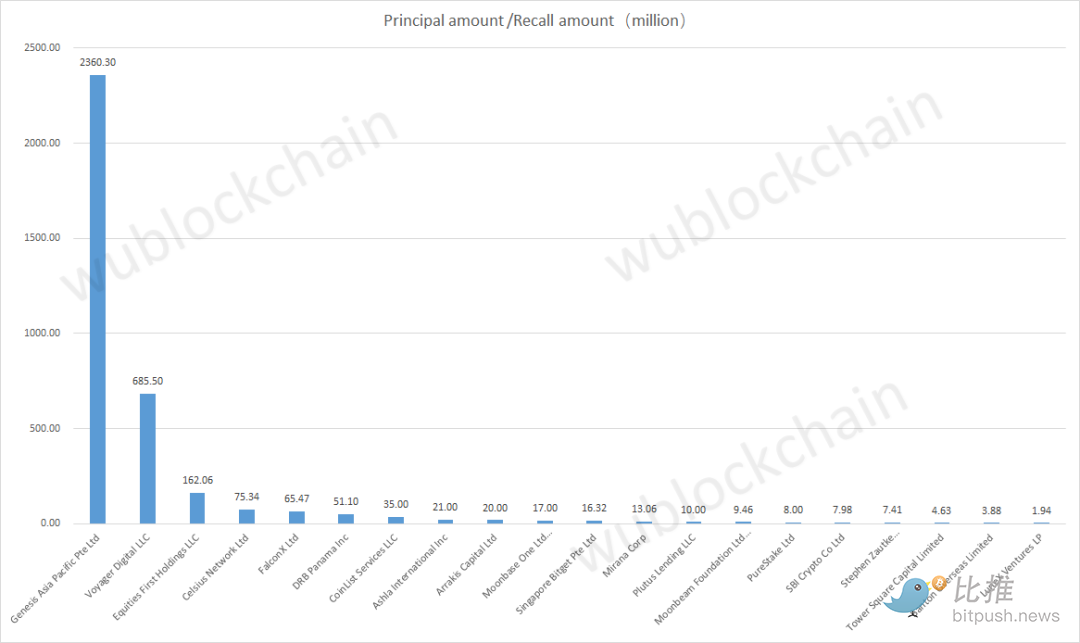This screenshot has width=1080, height=643.
Task: Click the CoinList Services LLC axis label
Action: click(x=366, y=564)
